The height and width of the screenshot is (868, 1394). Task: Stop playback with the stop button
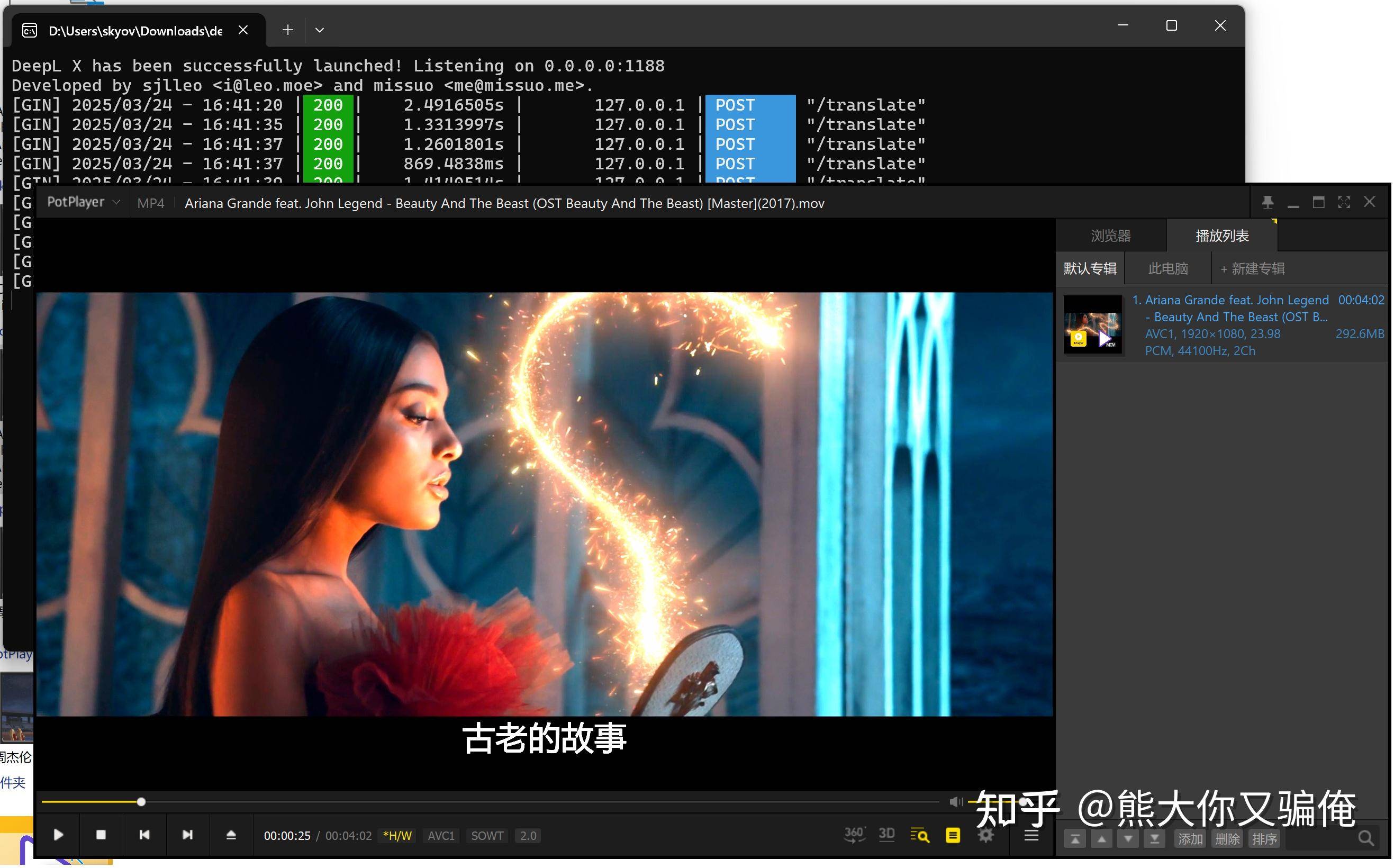101,835
